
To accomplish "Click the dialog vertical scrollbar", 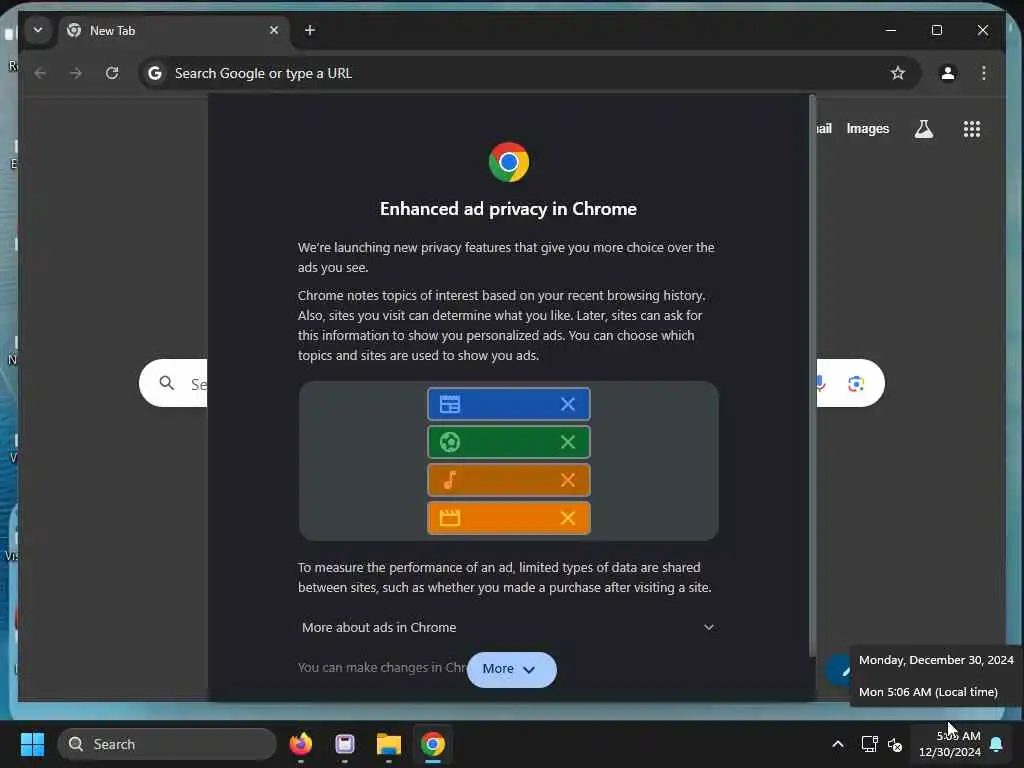I will 812,376.
